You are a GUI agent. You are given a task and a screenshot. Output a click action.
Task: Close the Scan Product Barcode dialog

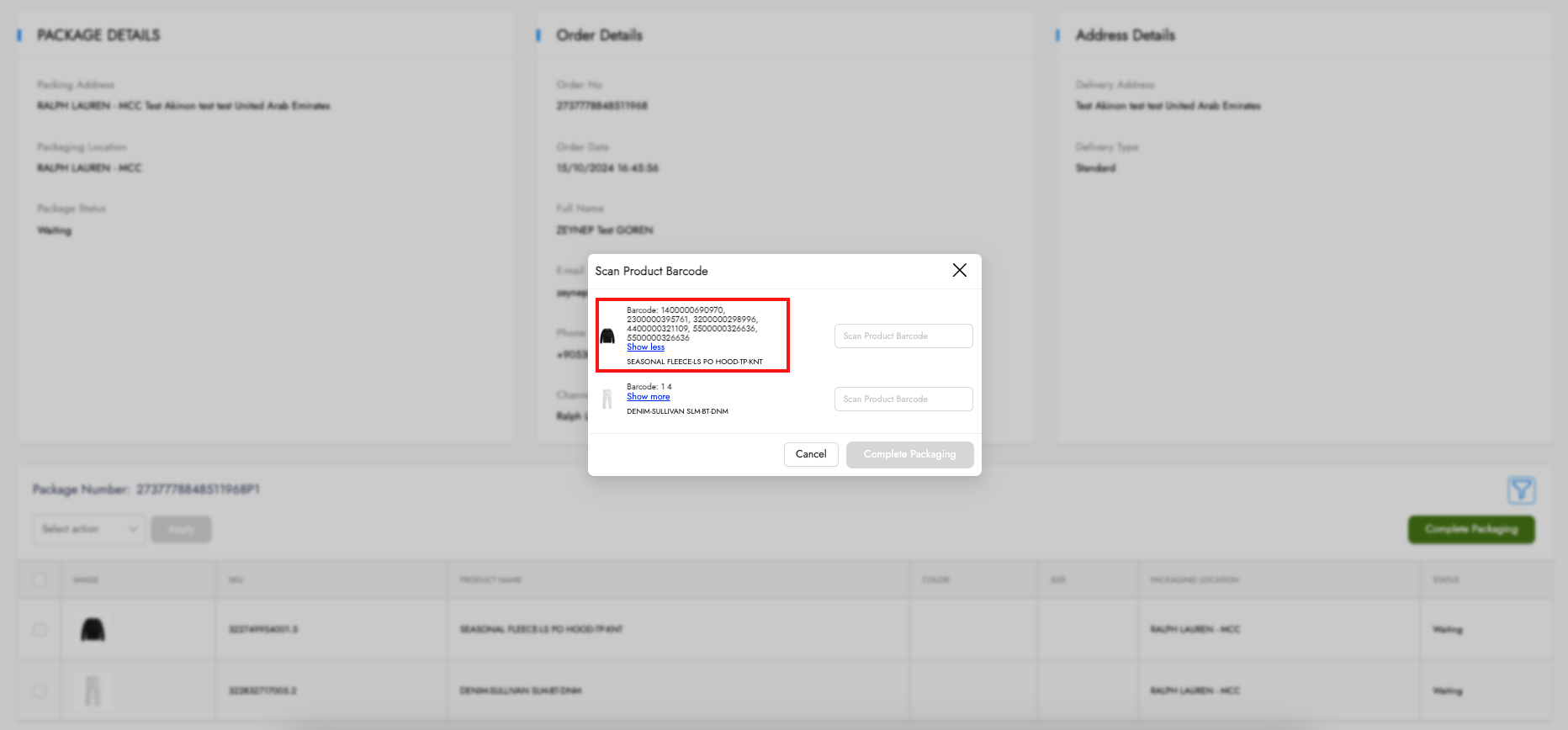pos(959,270)
